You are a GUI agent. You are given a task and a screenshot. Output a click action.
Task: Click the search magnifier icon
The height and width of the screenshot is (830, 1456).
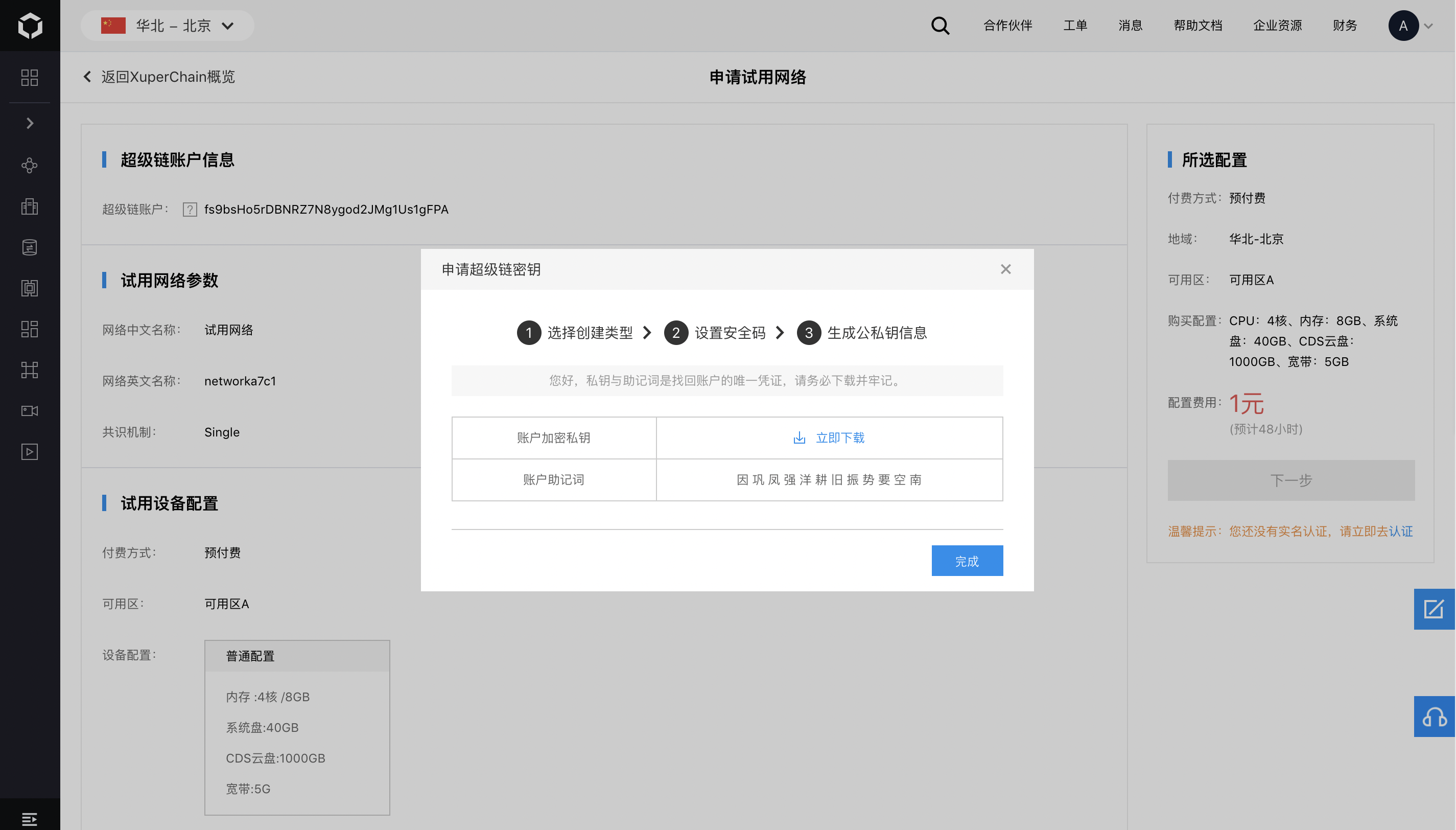(940, 26)
